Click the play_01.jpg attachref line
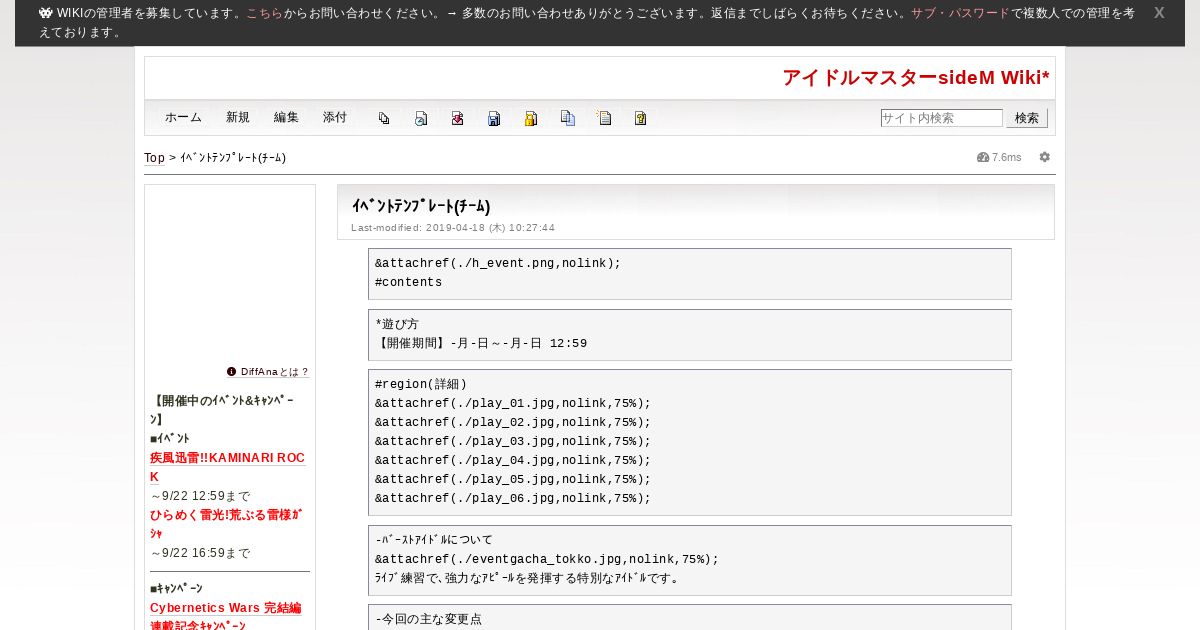 [513, 403]
